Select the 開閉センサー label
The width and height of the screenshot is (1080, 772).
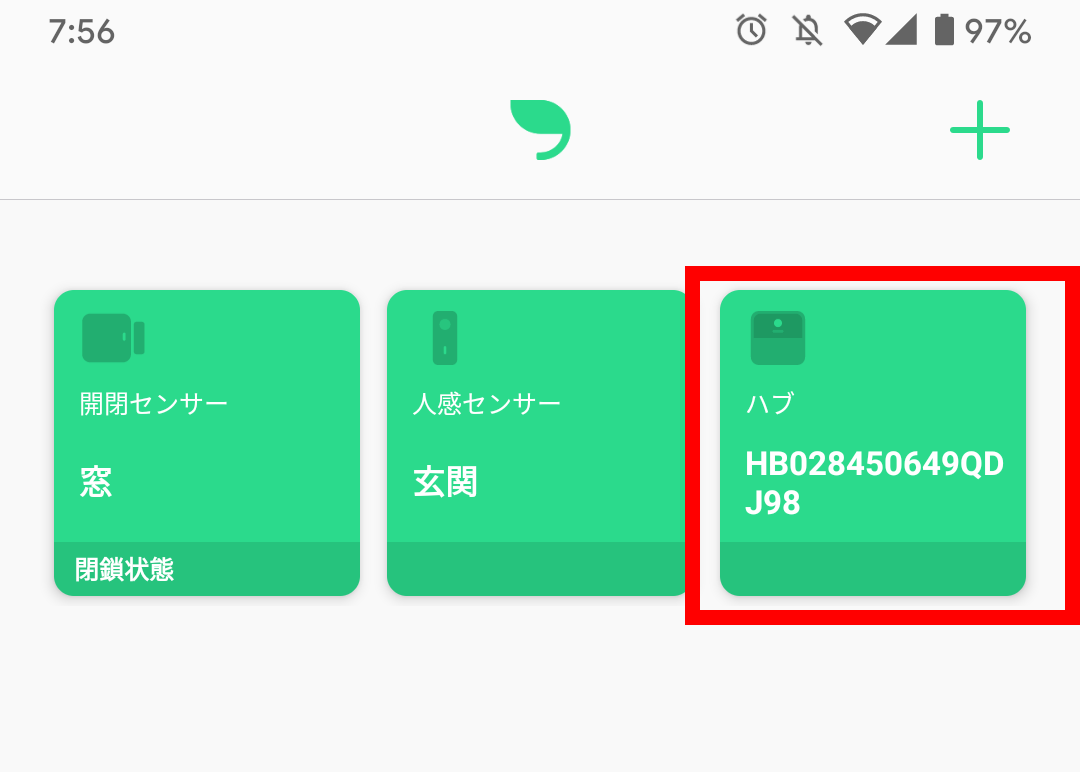(x=154, y=404)
